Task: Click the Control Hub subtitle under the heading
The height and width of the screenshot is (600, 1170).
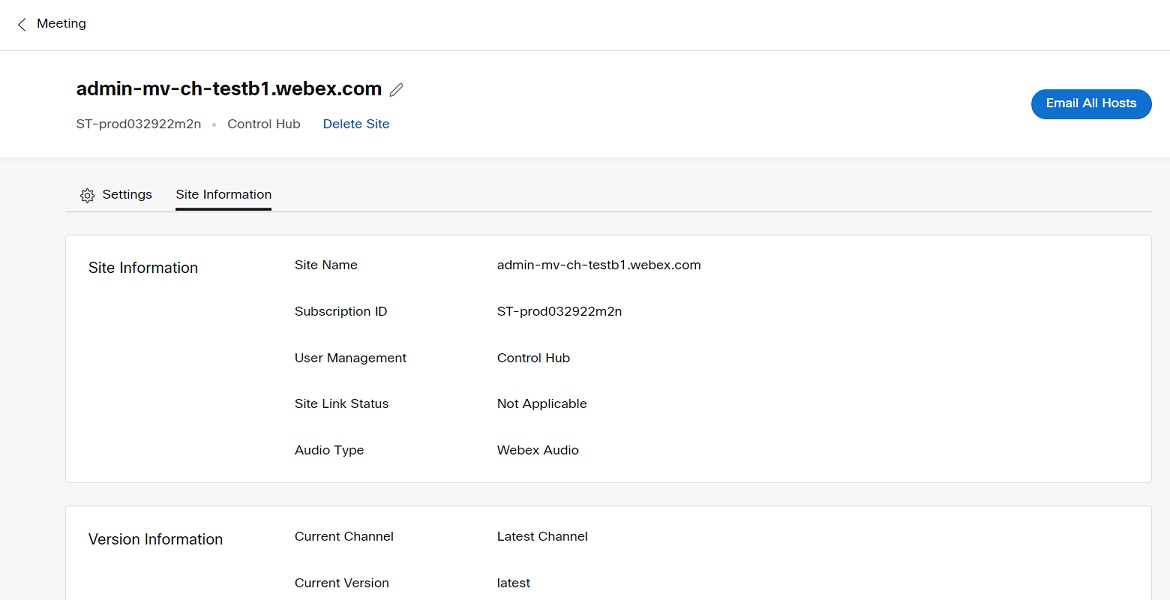Action: 264,124
